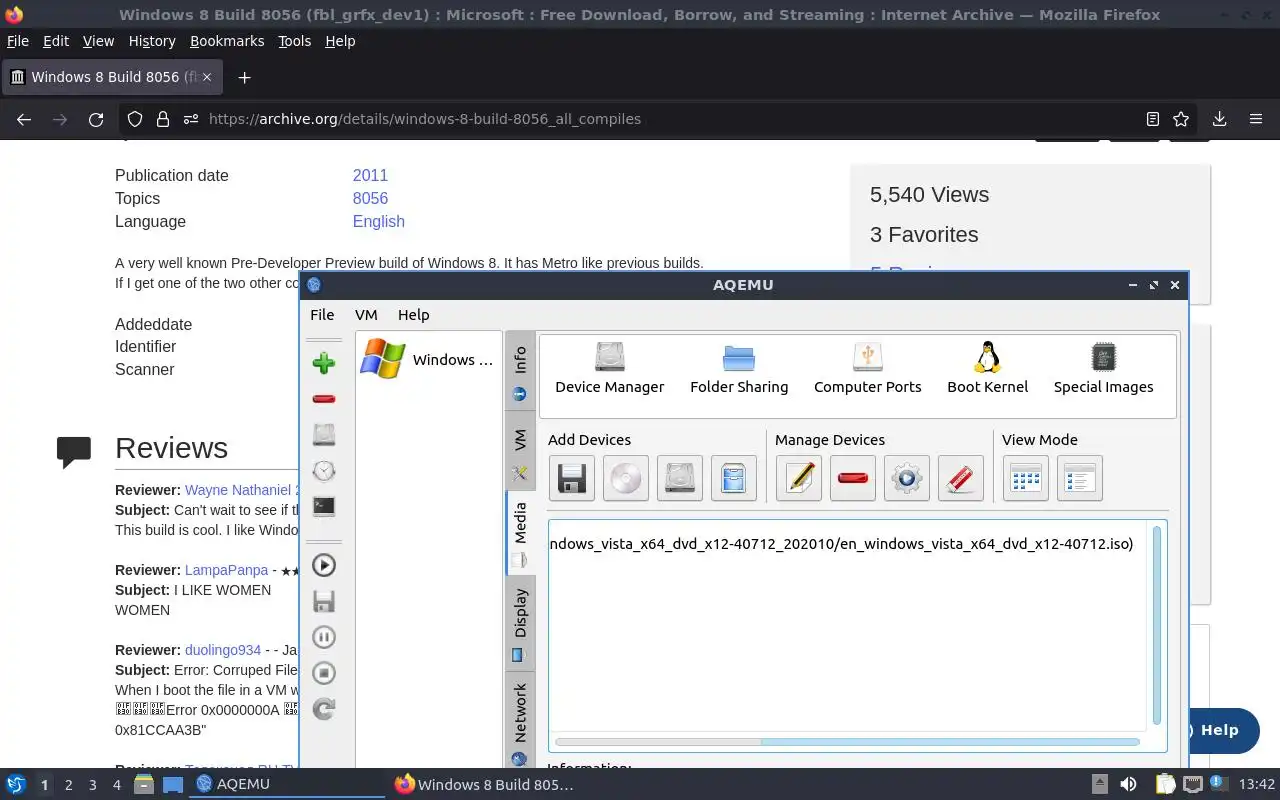The image size is (1280, 800).
Task: Open the terminal console icon in AQEMU sidebar
Action: (323, 507)
